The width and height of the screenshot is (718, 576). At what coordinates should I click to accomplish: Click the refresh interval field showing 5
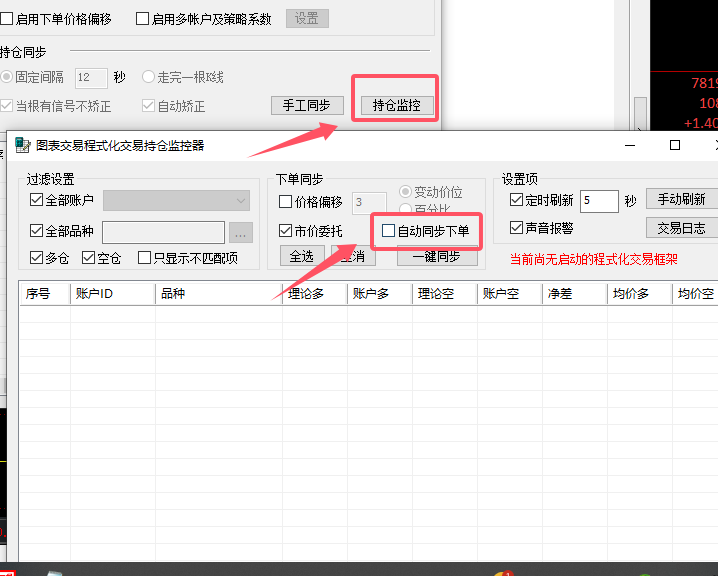click(599, 201)
